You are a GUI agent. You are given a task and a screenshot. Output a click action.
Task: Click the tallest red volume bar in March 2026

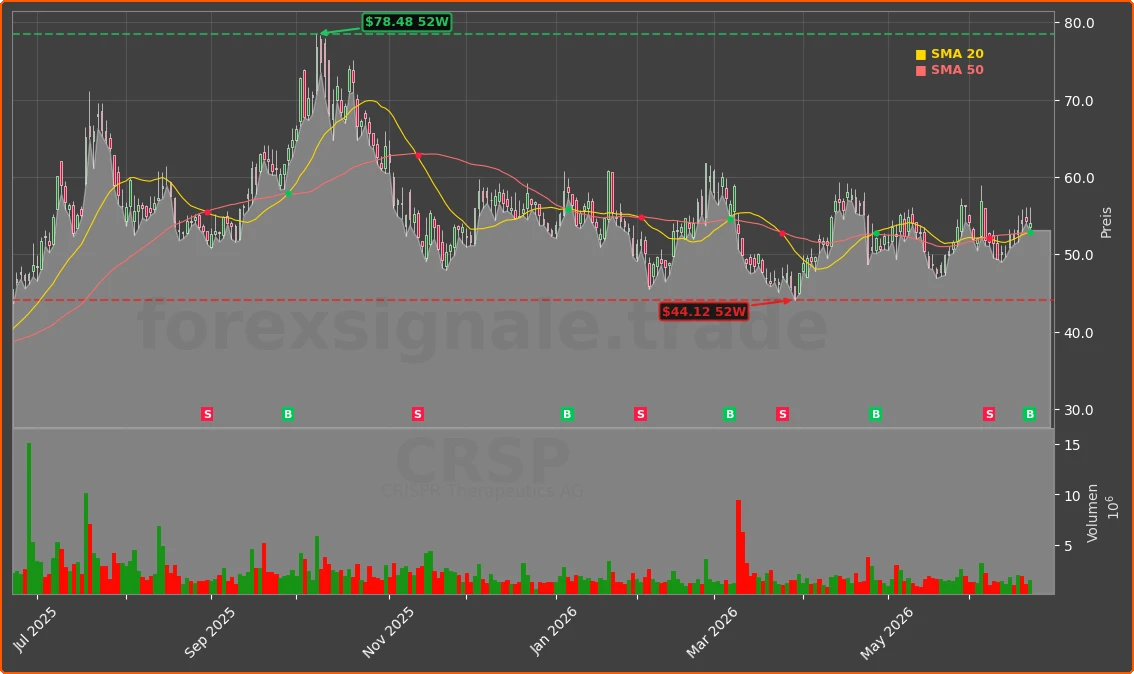[x=738, y=547]
